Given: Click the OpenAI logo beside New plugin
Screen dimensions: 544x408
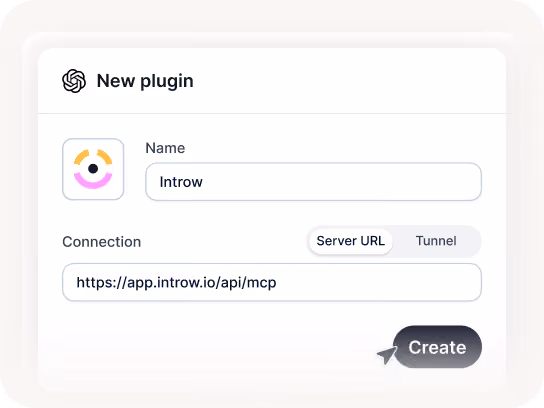Looking at the screenshot, I should (74, 81).
